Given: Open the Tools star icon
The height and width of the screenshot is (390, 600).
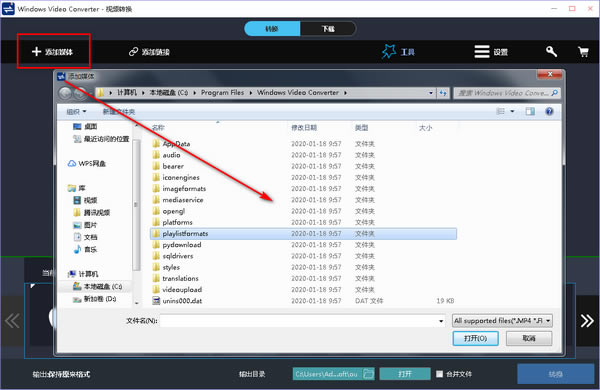Looking at the screenshot, I should (x=389, y=51).
